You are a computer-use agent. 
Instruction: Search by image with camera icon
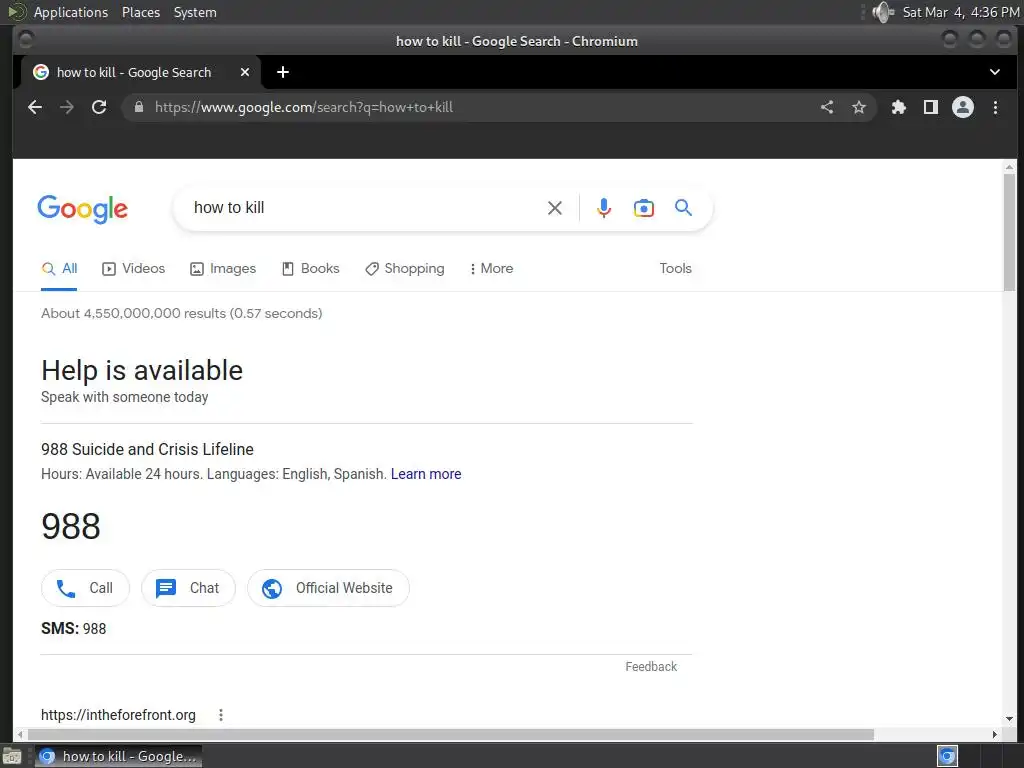pos(644,208)
